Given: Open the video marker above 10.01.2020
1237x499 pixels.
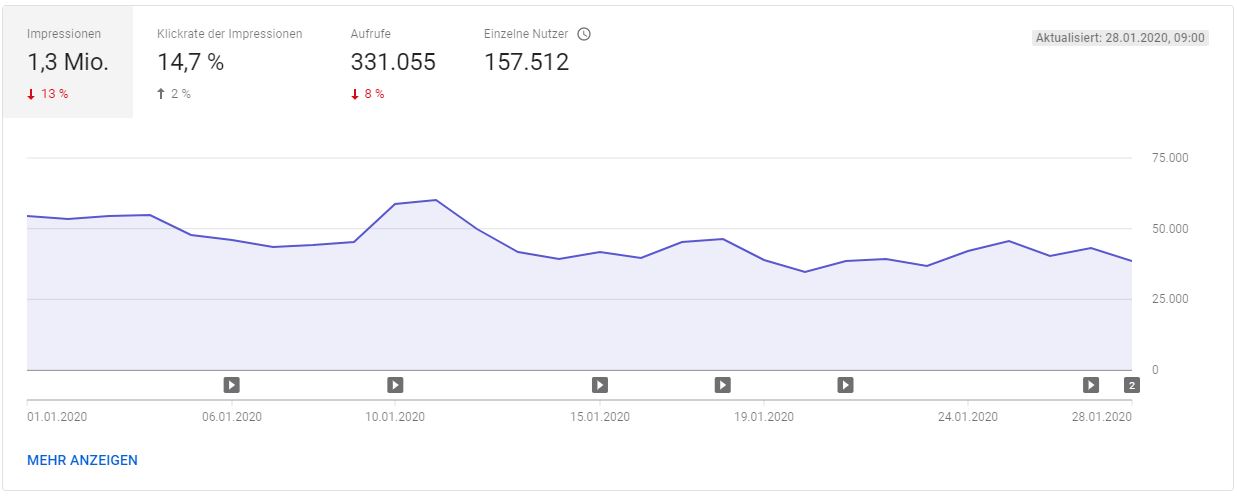Looking at the screenshot, I should [x=395, y=384].
